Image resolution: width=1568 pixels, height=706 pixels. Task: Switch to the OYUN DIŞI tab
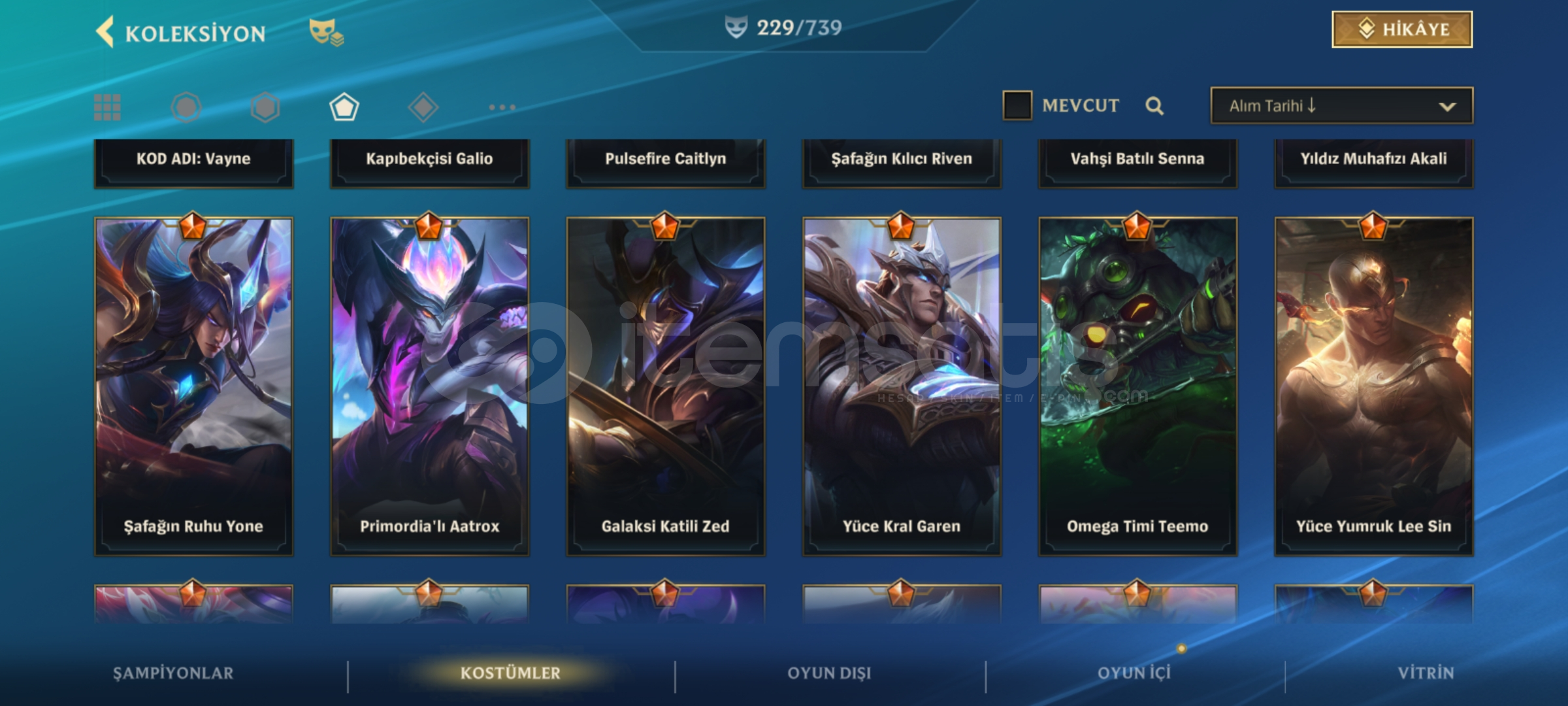[x=829, y=673]
